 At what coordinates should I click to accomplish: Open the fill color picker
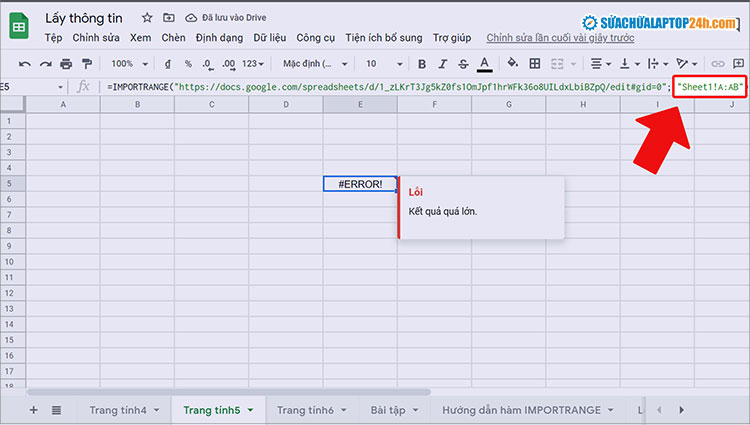[x=512, y=63]
